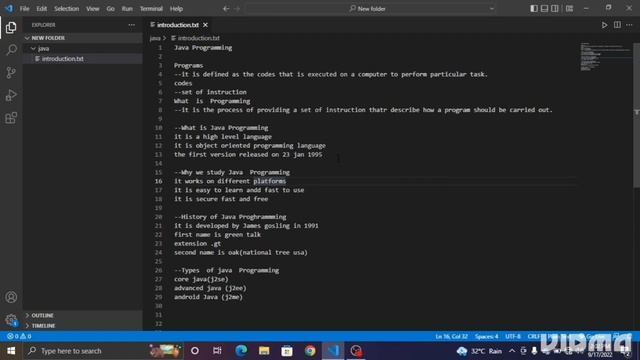Open the Manage settings gear
Viewport: 640px width, 360px height.
tap(11, 320)
